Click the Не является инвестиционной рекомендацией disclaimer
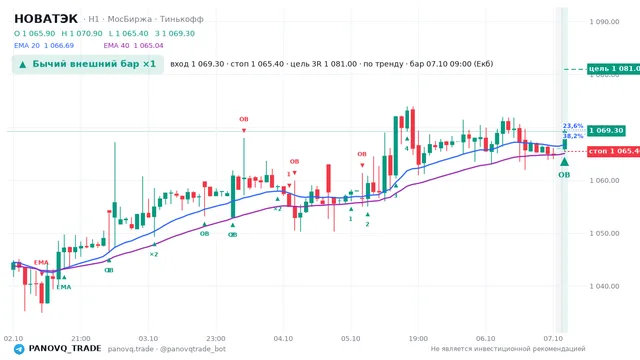640x360 pixels. pyautogui.click(x=508, y=349)
